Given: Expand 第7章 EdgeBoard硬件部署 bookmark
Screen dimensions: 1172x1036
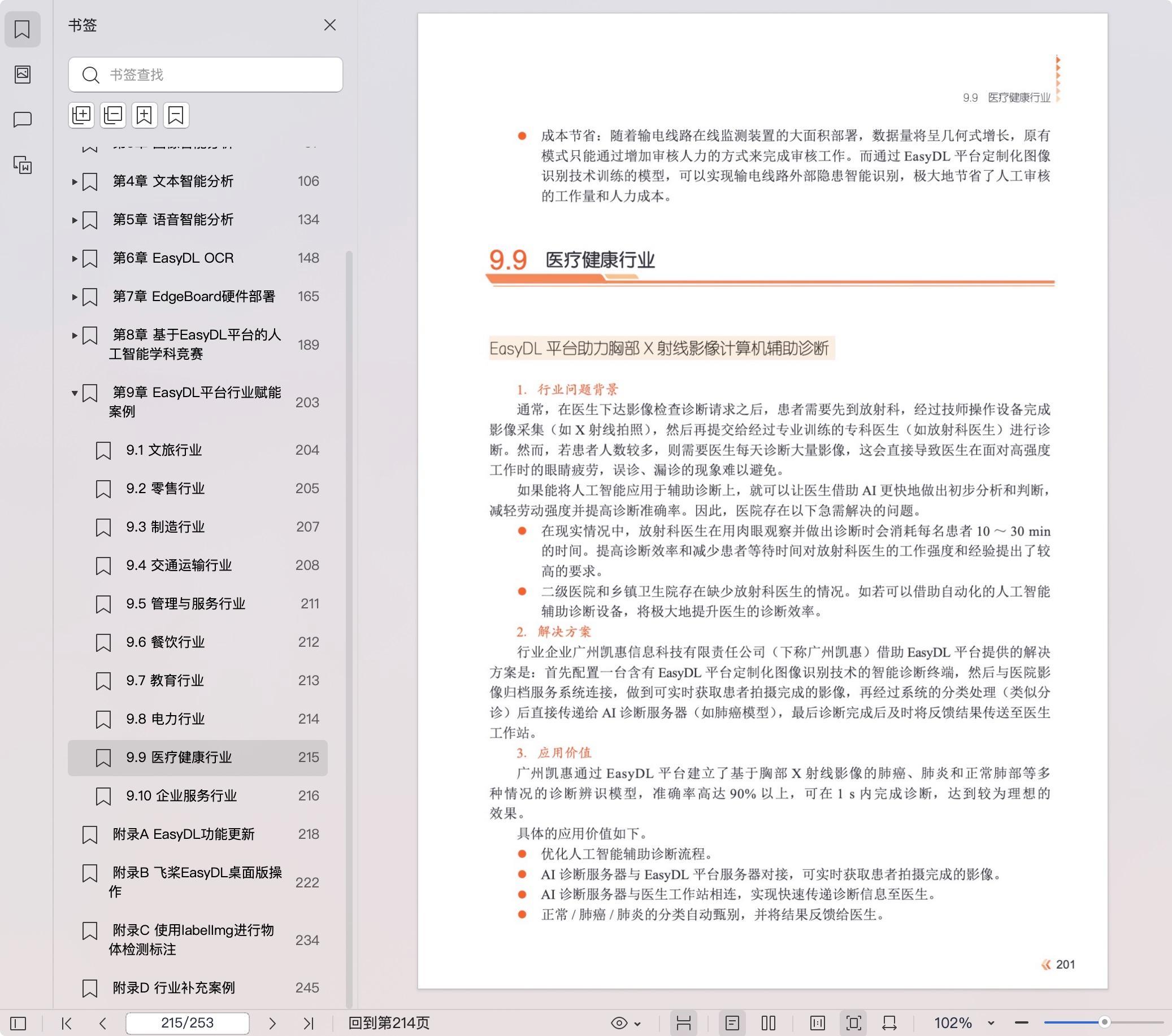Looking at the screenshot, I should click(75, 297).
